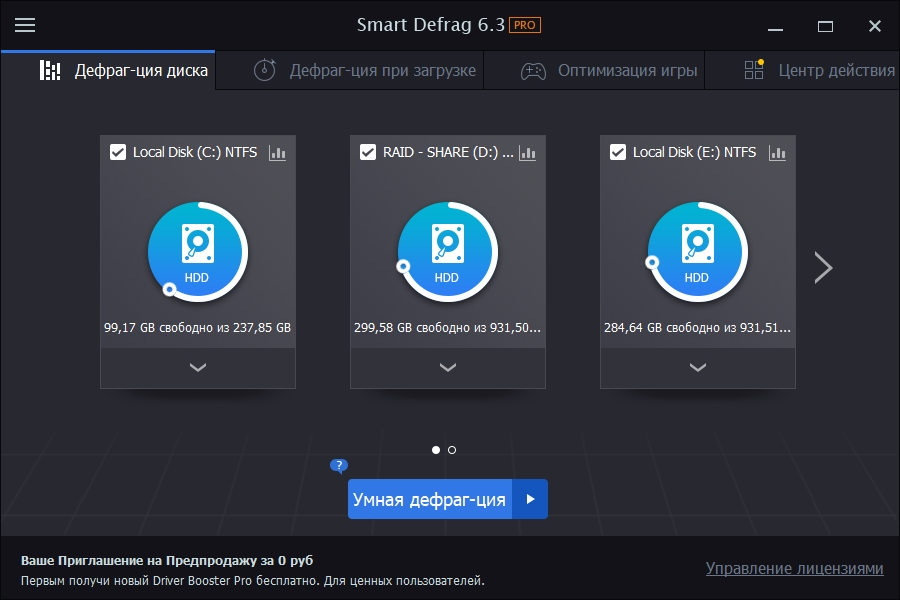This screenshot has height=600, width=900.
Task: Open RAID - SHARE (D:) chart icon
Action: (527, 153)
